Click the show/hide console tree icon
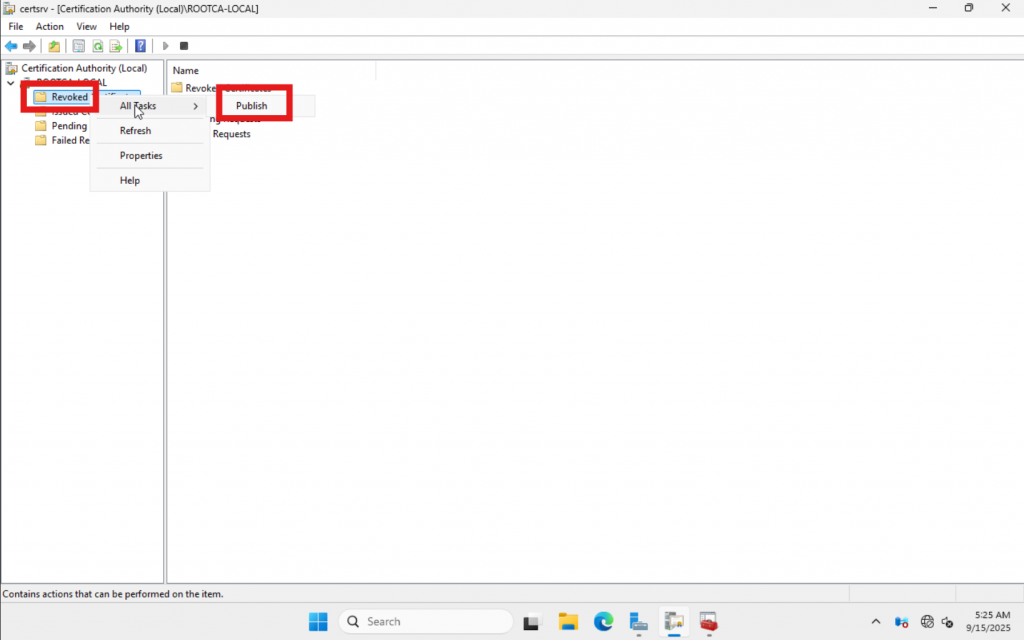The width and height of the screenshot is (1024, 640). (x=78, y=46)
